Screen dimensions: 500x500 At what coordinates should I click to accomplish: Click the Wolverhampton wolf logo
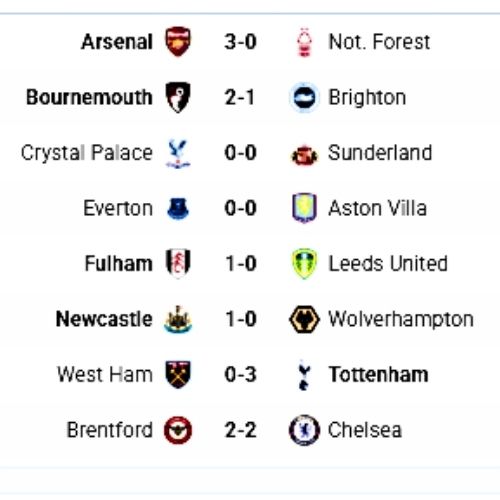click(304, 319)
